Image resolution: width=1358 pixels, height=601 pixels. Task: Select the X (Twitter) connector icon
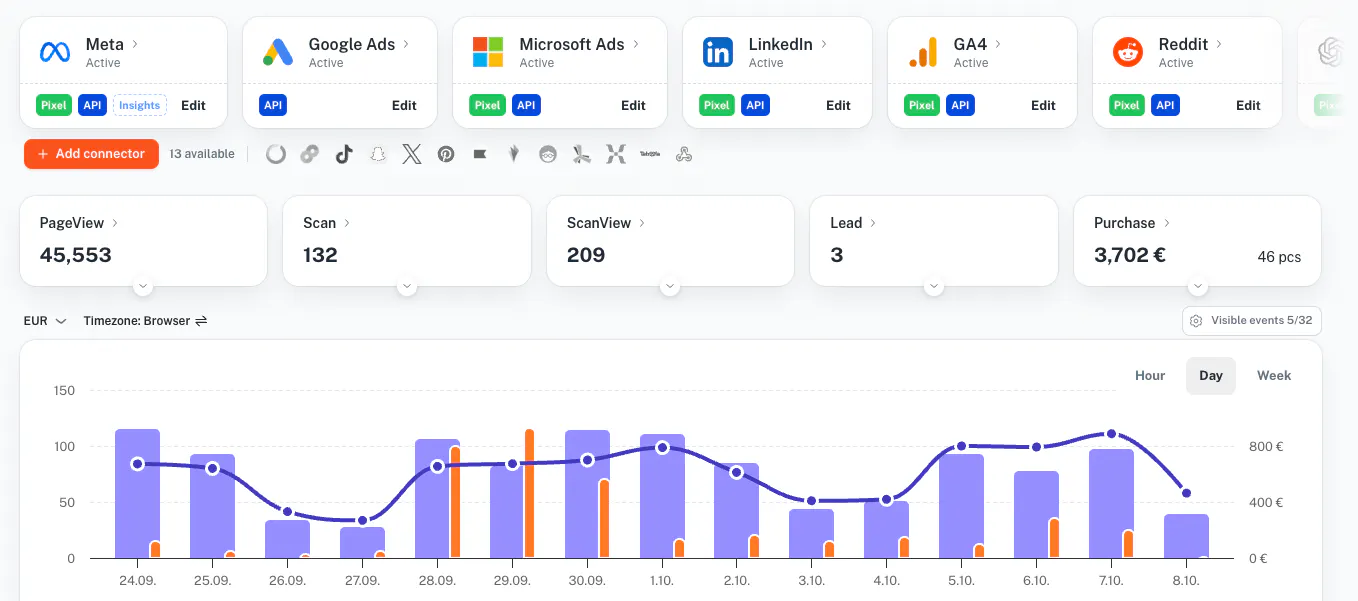(412, 154)
